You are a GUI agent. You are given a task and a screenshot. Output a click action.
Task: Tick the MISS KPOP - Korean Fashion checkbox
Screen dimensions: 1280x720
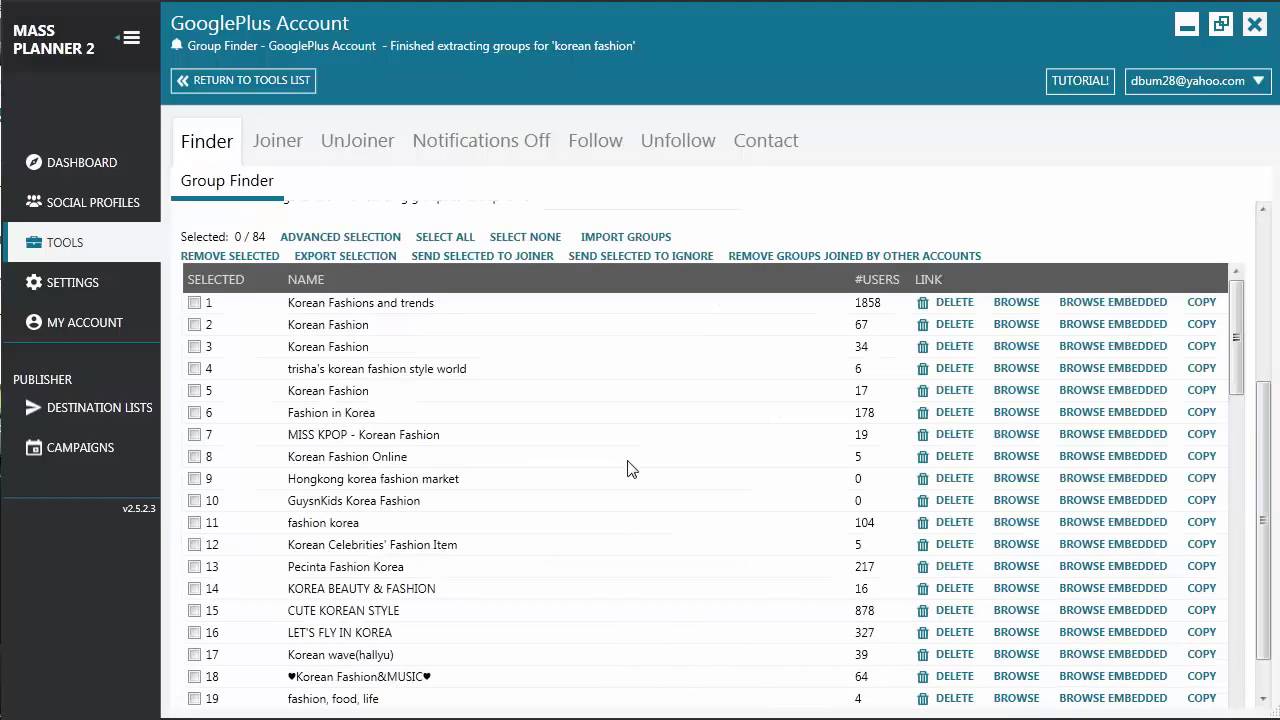click(194, 435)
